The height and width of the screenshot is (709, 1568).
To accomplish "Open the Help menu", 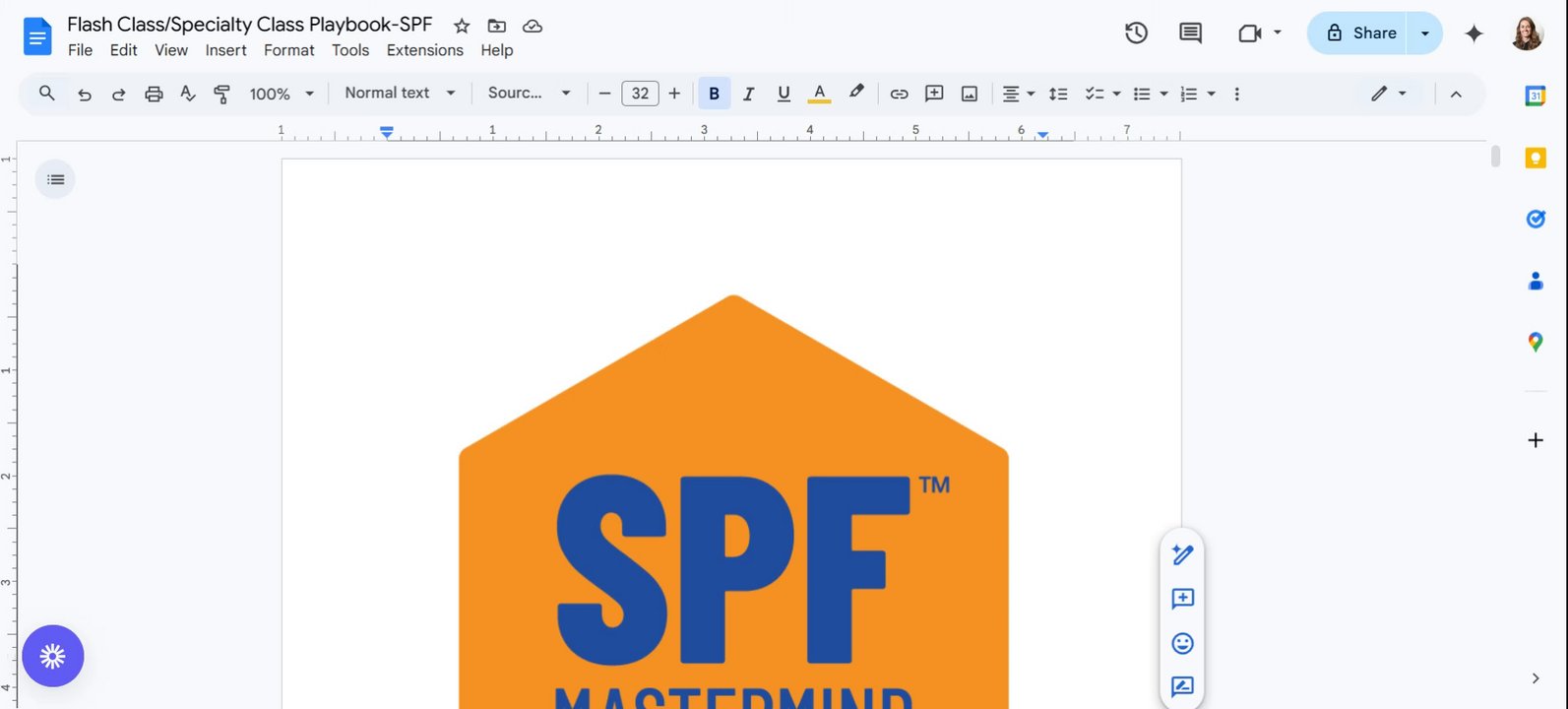I will (497, 50).
